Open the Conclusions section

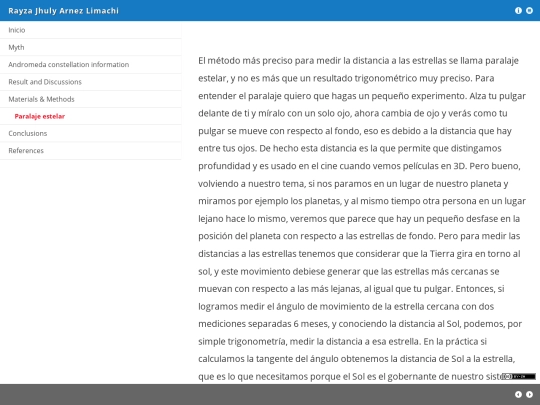pyautogui.click(x=91, y=133)
